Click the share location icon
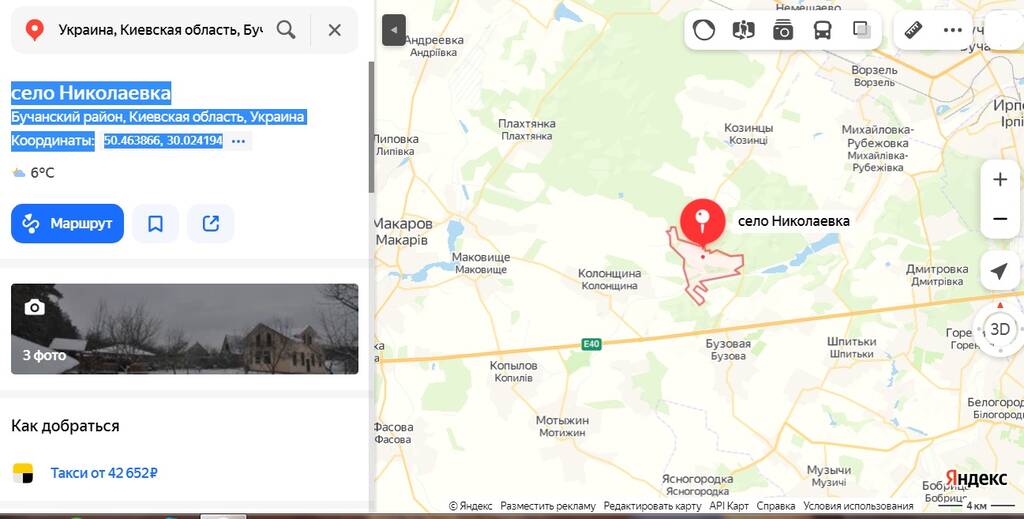This screenshot has width=1024, height=519. pyautogui.click(x=210, y=224)
